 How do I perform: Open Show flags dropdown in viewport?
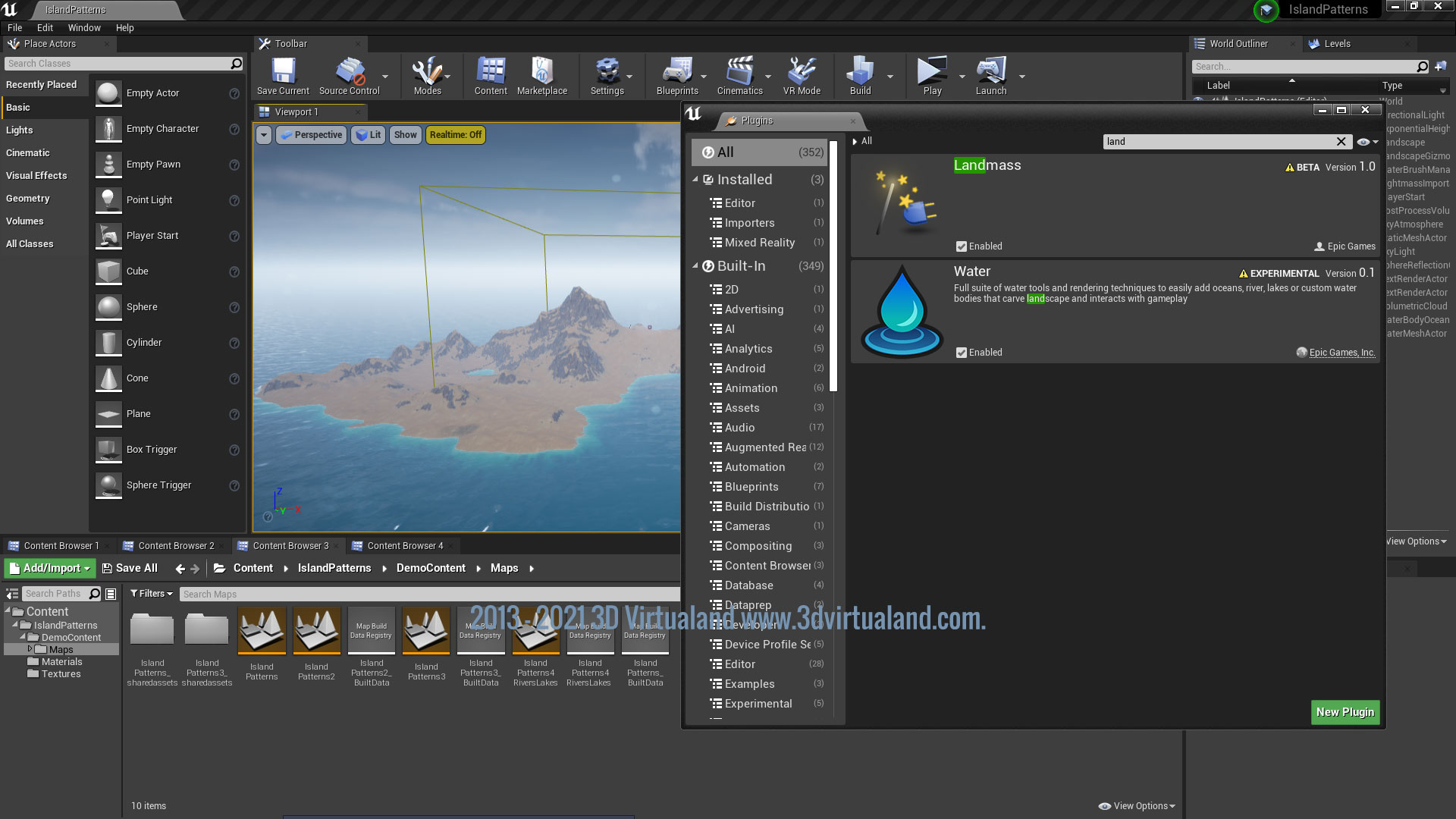(x=406, y=135)
